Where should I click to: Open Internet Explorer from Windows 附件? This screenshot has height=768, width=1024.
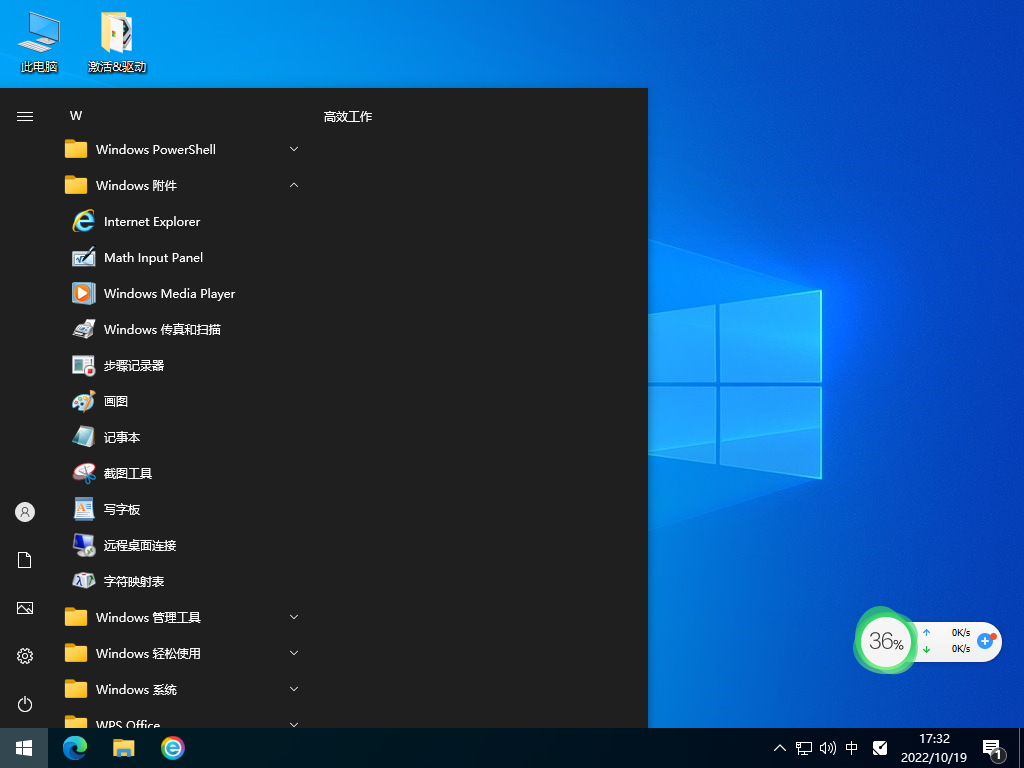point(150,221)
